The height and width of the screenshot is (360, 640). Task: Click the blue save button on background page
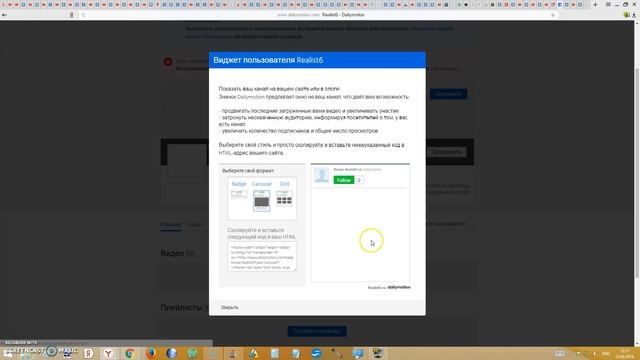click(x=449, y=94)
